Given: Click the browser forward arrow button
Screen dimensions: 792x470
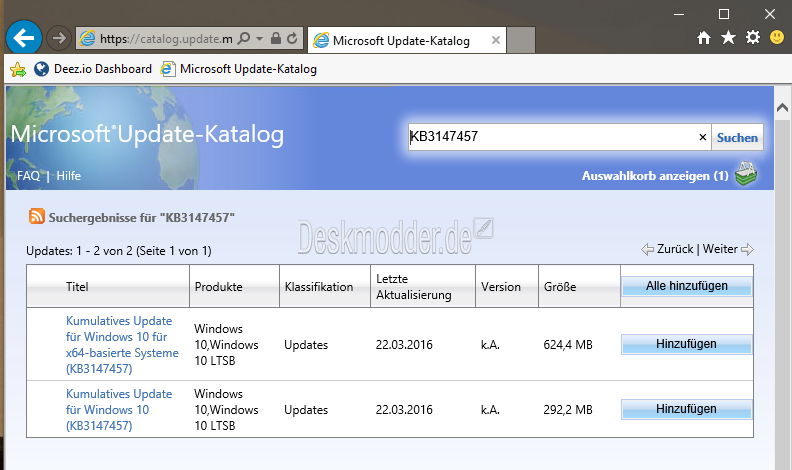Looking at the screenshot, I should coord(59,38).
